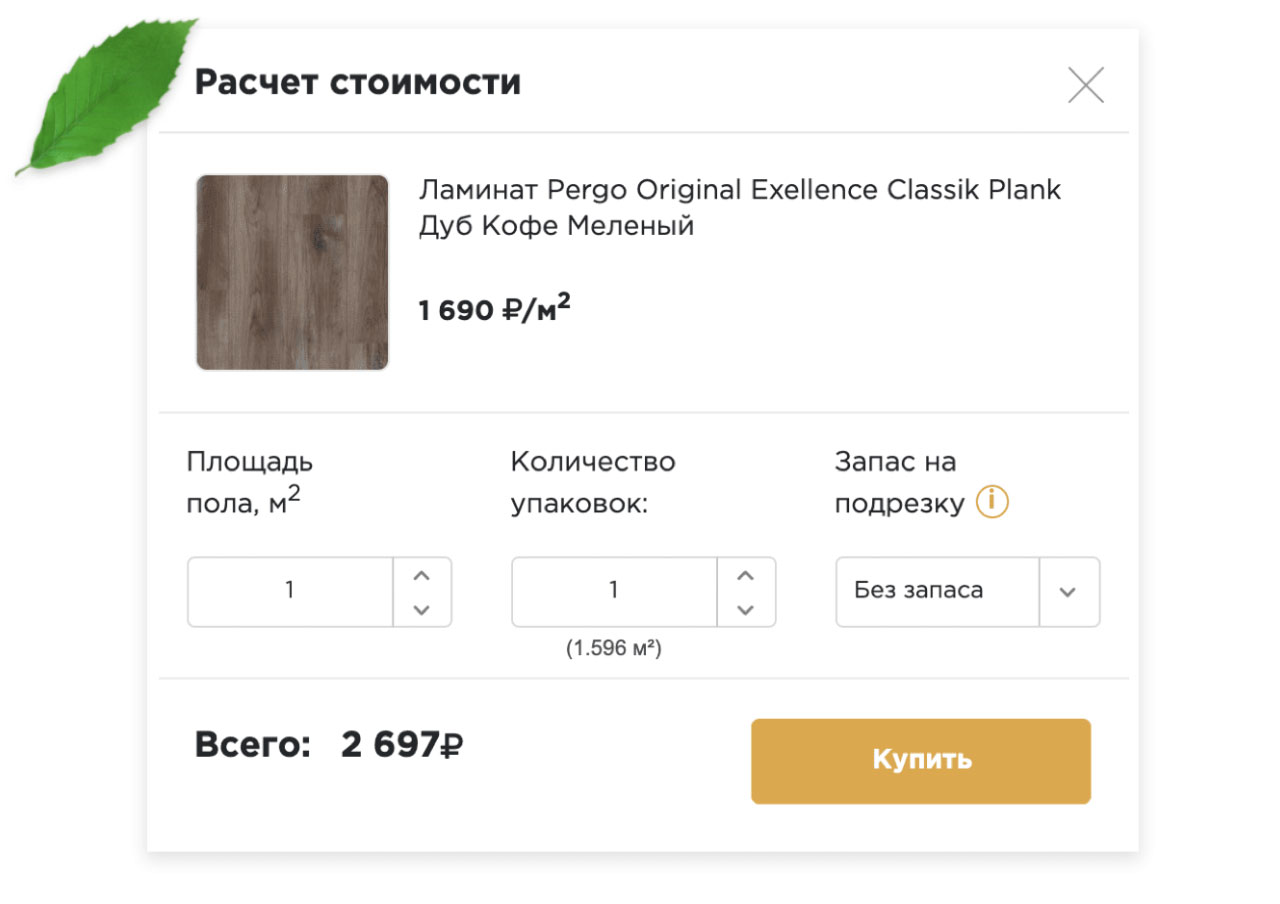The image size is (1280, 904).
Task: Open the "Без запаса" combo box
Action: tap(938, 592)
